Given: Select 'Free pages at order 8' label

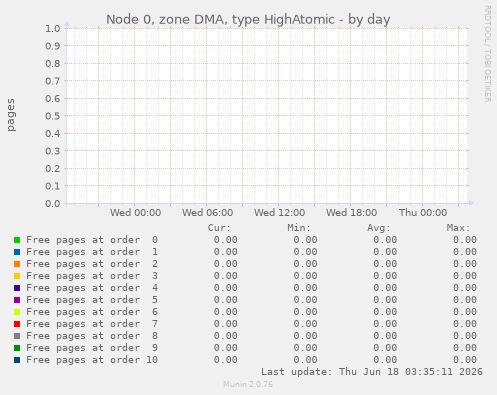Looking at the screenshot, I should [92, 336].
